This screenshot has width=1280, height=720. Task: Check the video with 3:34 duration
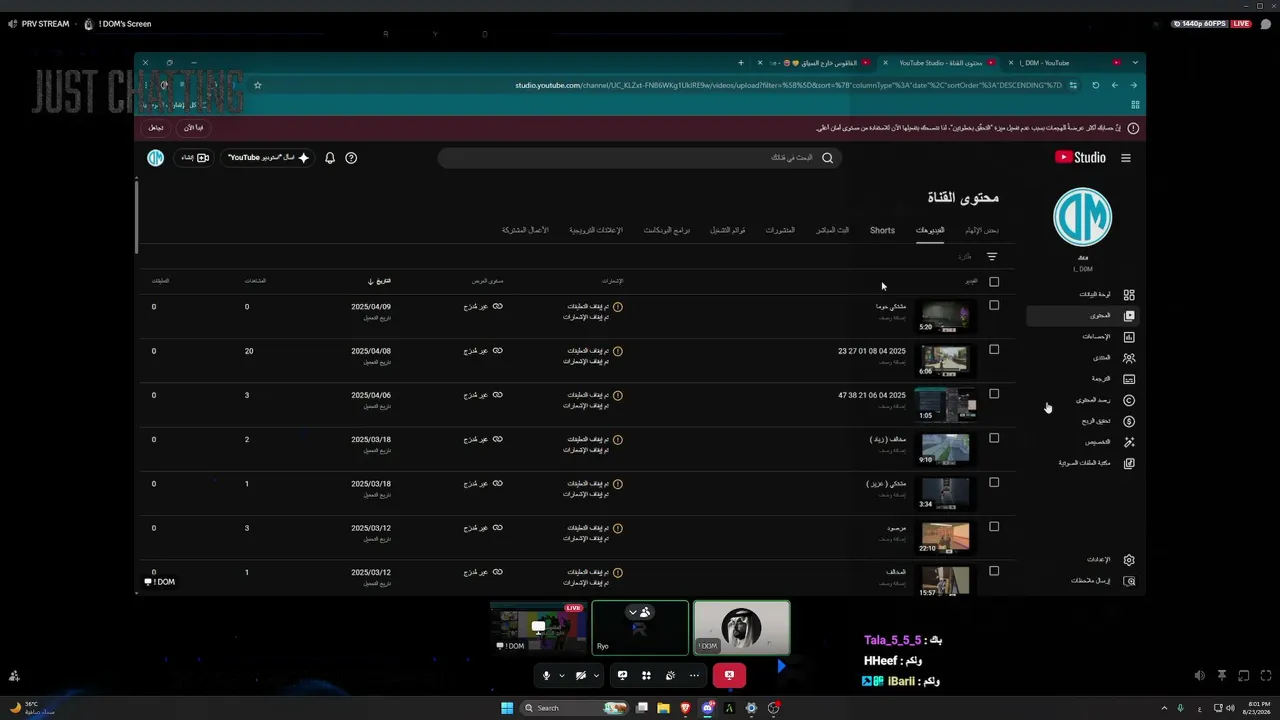[994, 482]
